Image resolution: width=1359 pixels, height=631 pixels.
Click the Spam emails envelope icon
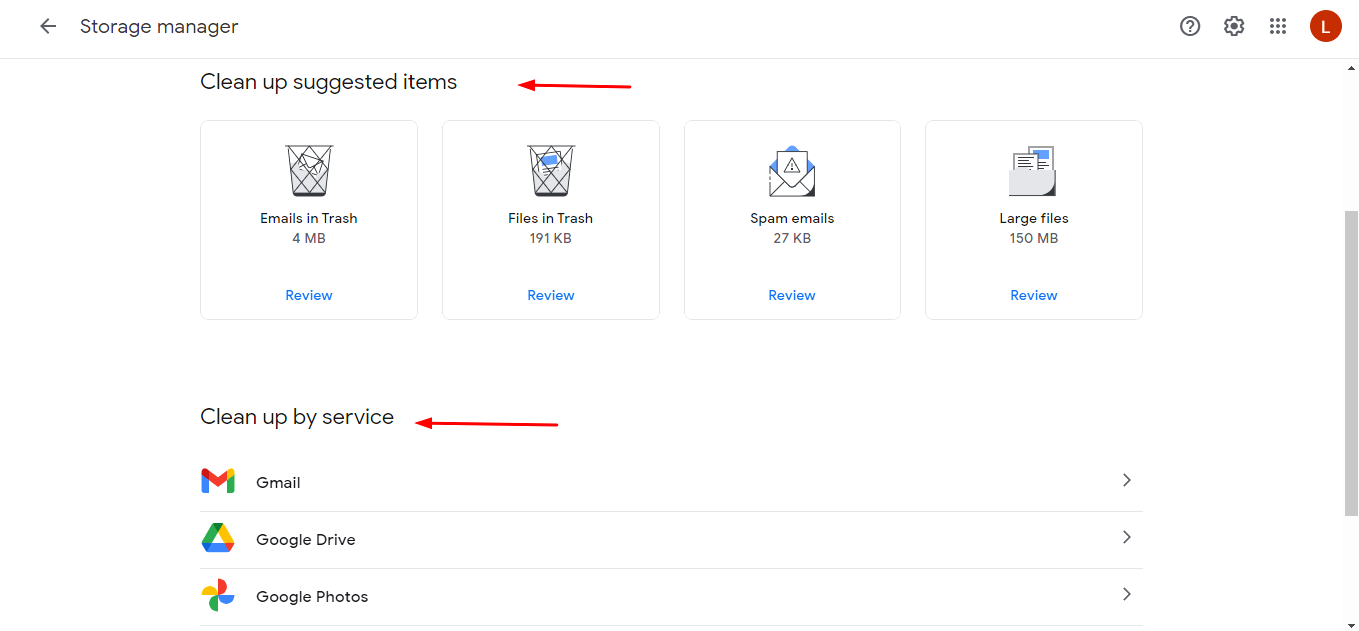point(792,170)
